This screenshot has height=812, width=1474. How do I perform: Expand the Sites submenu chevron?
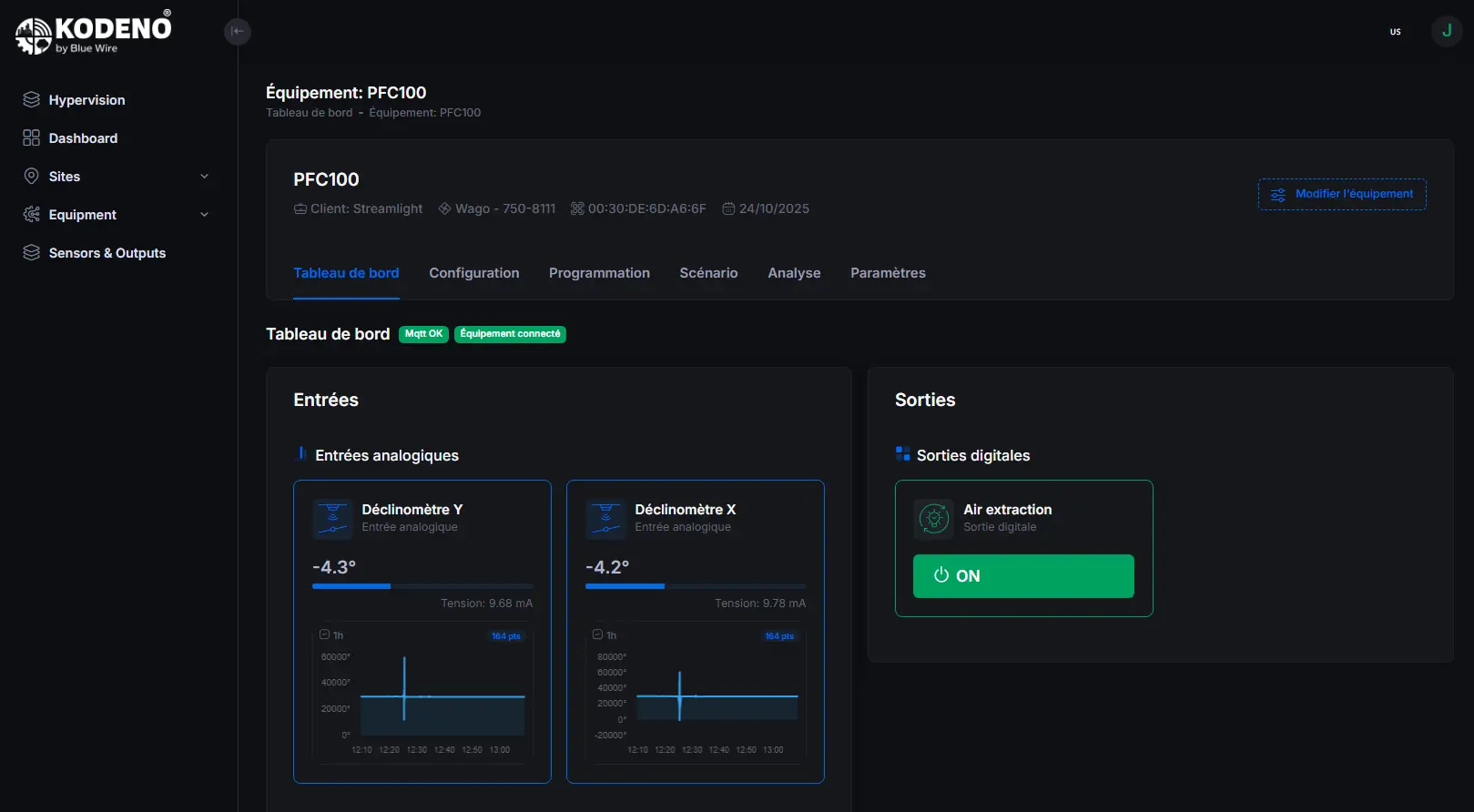coord(204,177)
